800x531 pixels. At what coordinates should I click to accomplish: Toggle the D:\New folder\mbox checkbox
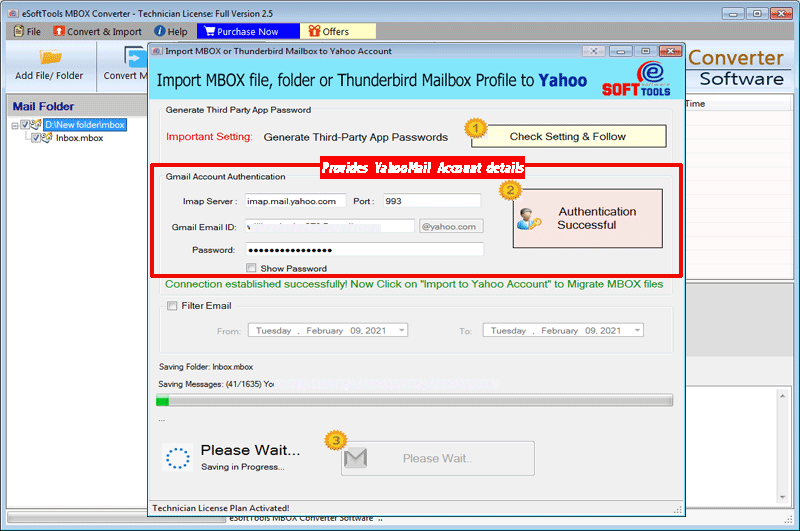(25, 124)
